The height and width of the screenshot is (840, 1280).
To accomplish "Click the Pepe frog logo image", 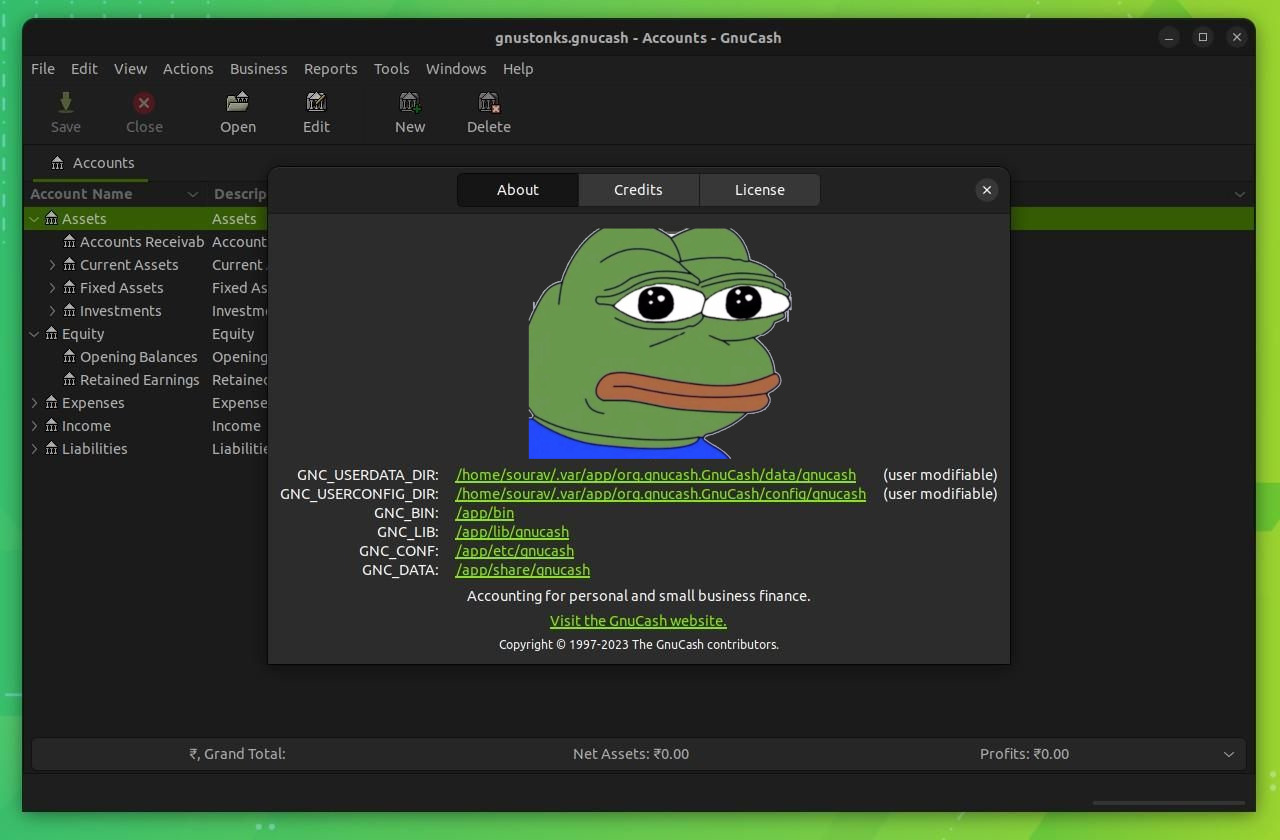I will click(x=660, y=343).
